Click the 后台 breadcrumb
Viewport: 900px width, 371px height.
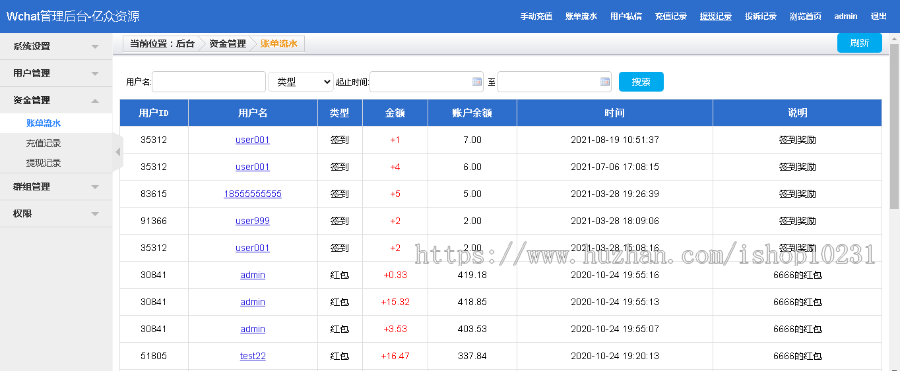point(185,44)
